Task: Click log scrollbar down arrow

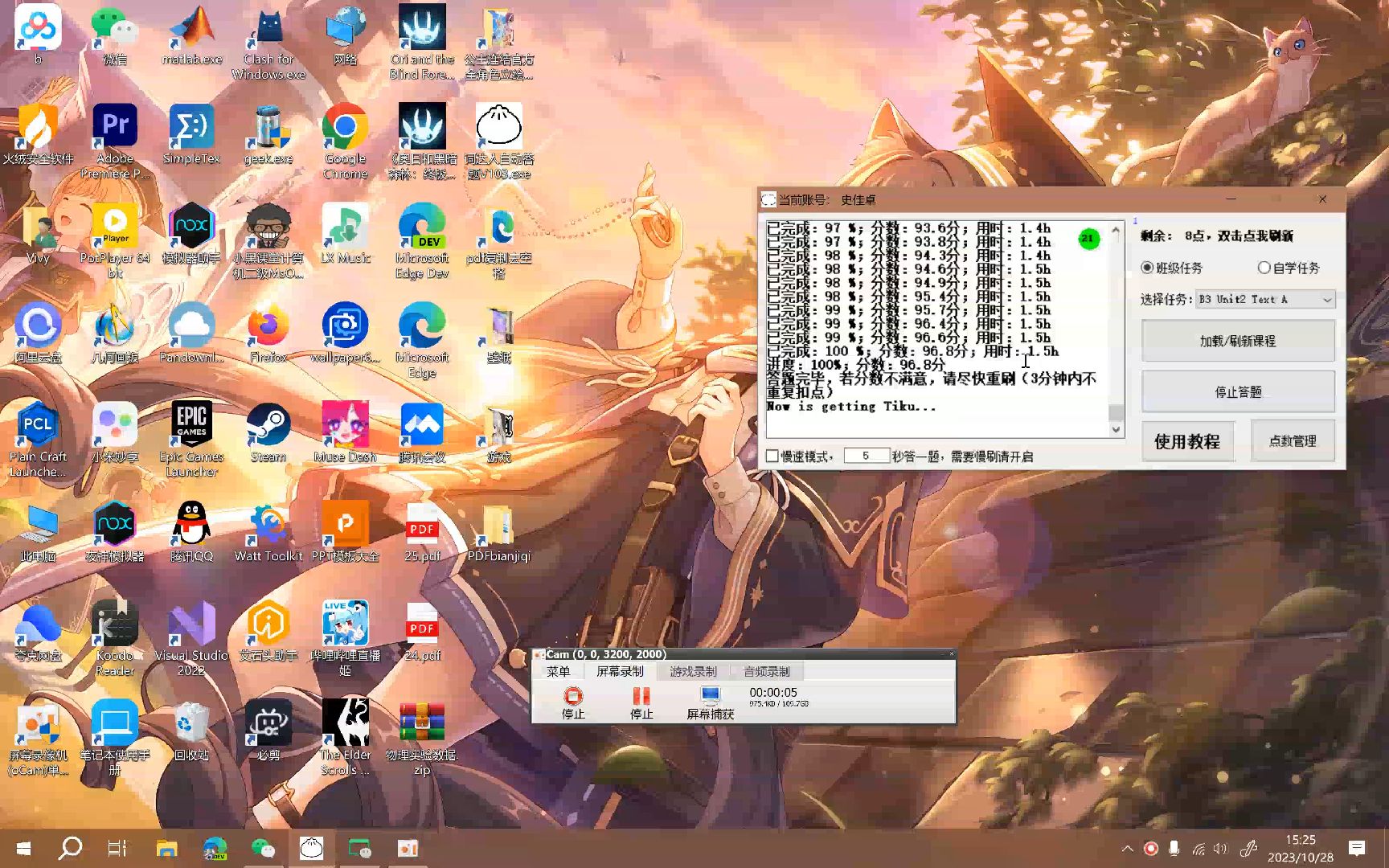Action: click(1116, 430)
